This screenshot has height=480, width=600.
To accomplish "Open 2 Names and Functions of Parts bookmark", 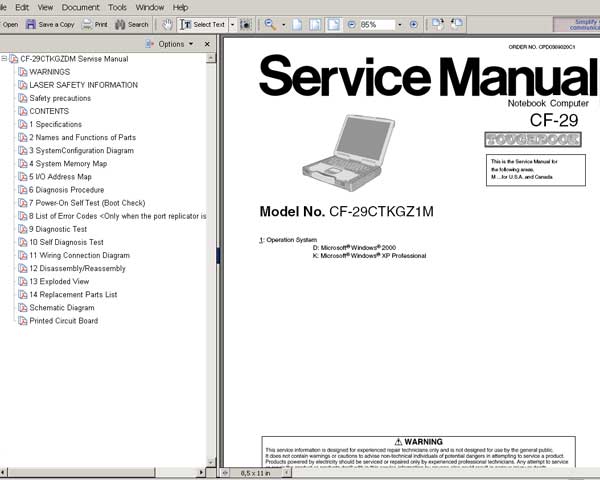I will coord(83,137).
